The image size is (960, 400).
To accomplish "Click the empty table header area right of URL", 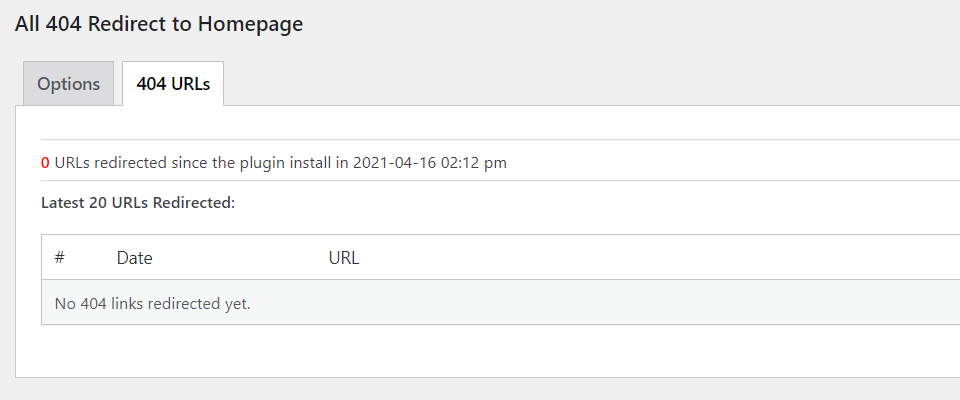I will pos(650,258).
